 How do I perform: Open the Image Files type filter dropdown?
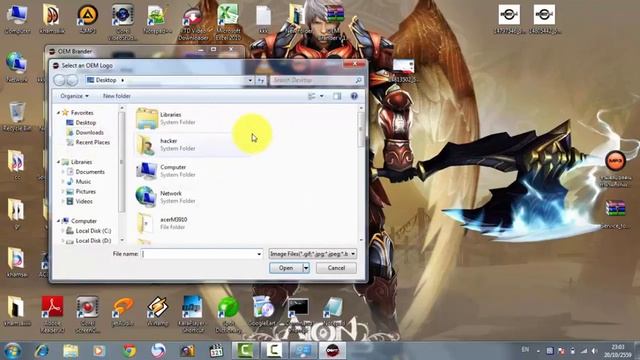(x=313, y=254)
